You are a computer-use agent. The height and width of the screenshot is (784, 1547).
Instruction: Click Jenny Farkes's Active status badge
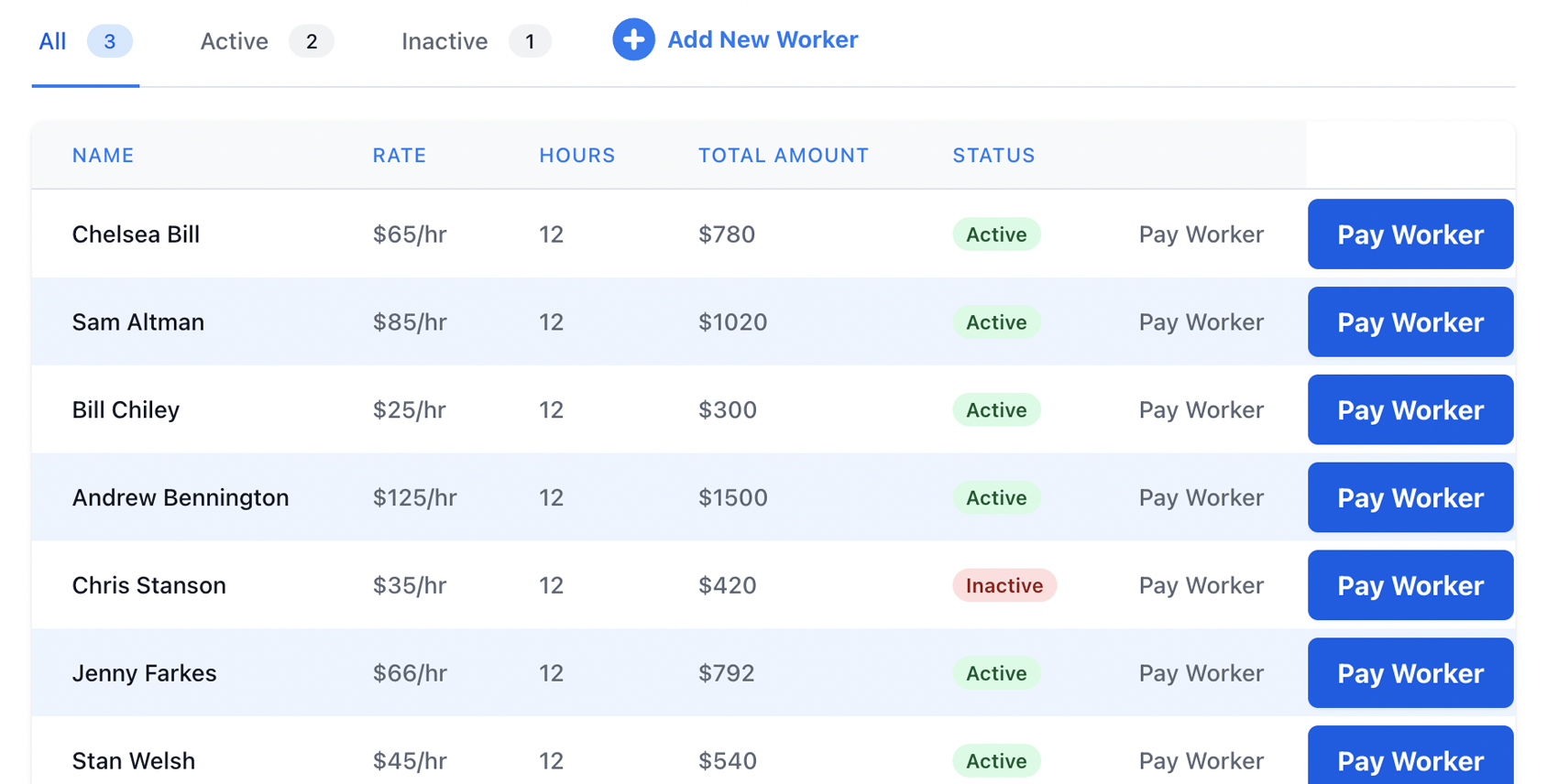tap(996, 673)
